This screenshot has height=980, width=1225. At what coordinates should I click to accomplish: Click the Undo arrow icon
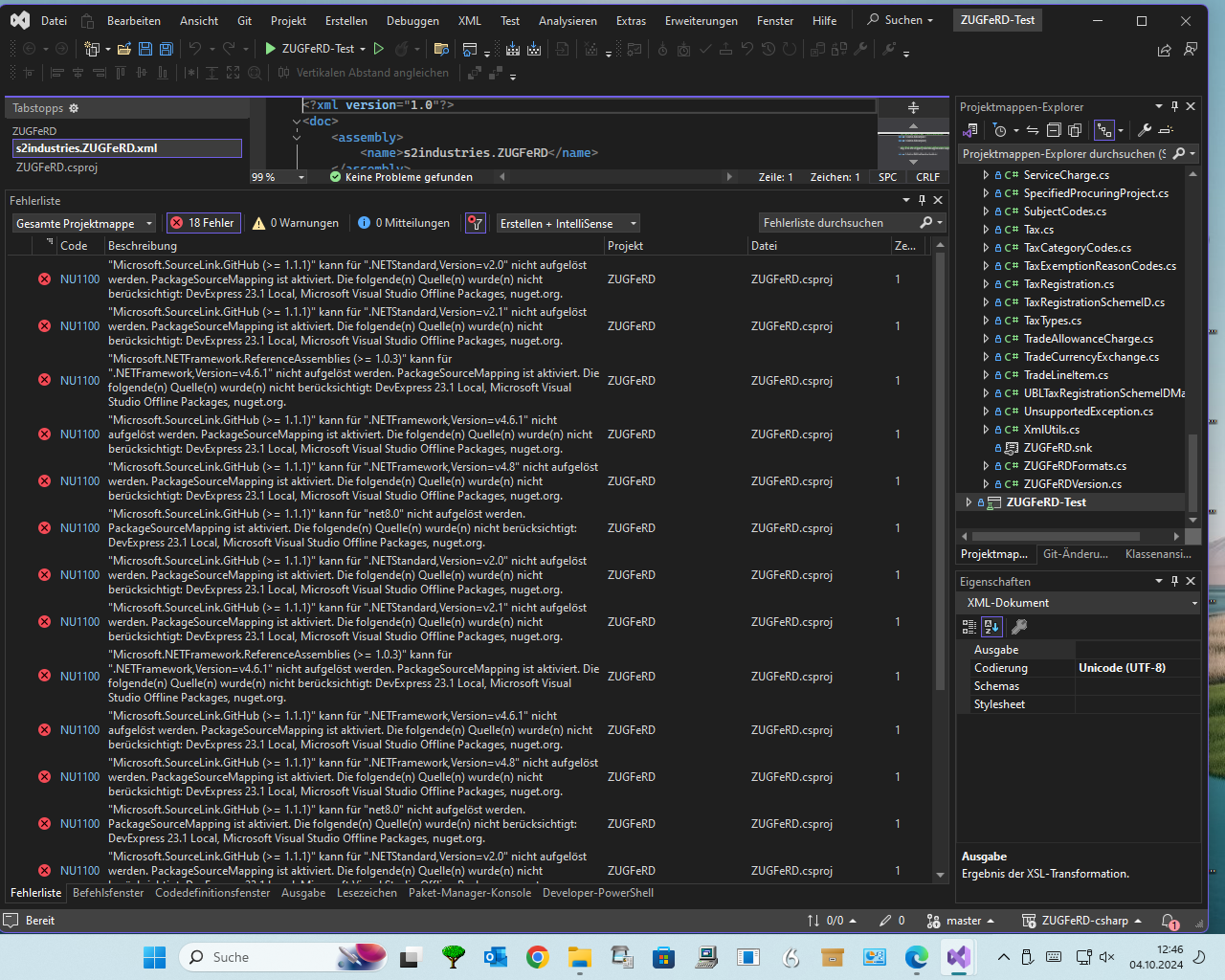click(x=195, y=49)
